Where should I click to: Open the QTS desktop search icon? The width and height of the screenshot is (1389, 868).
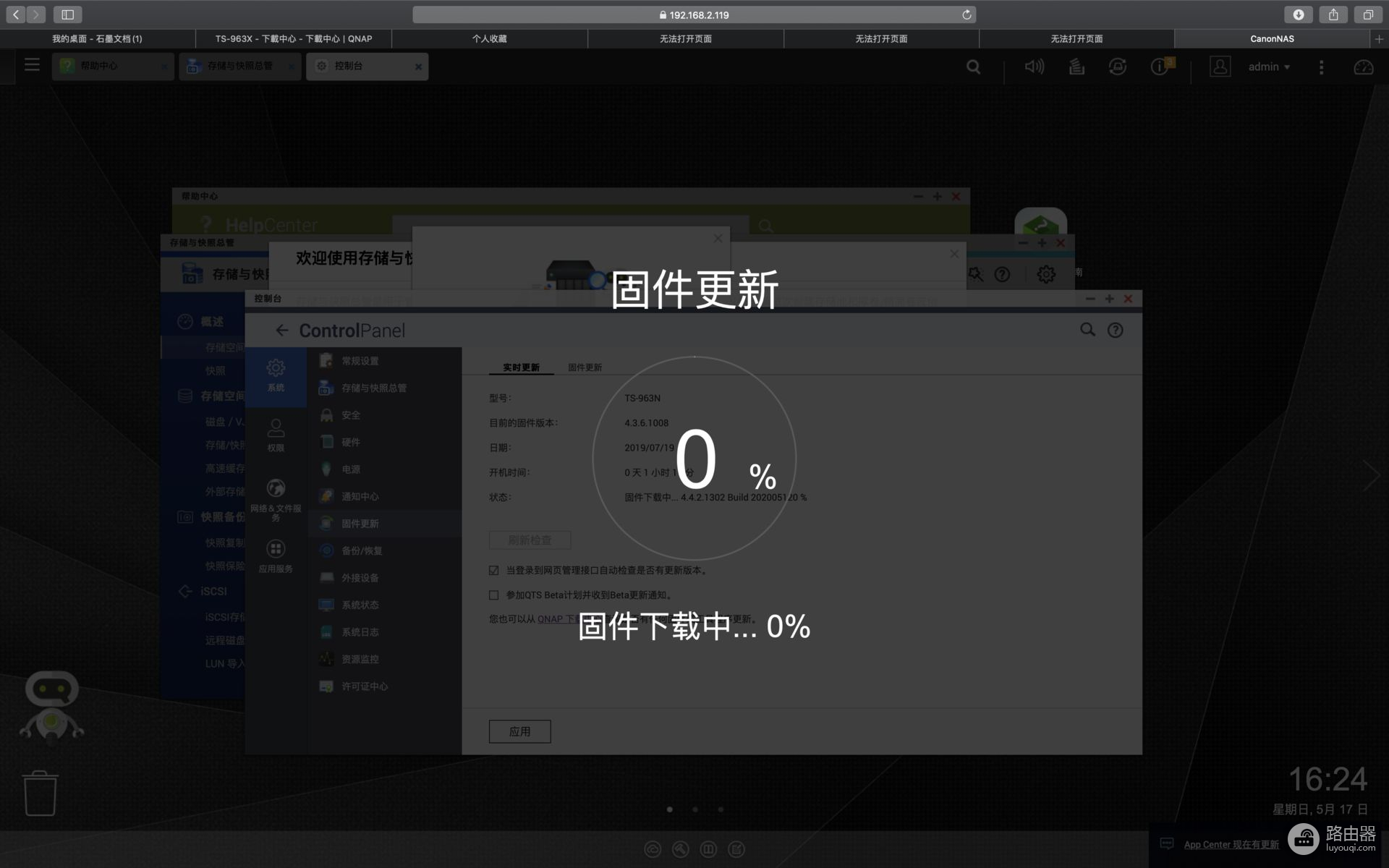point(974,67)
